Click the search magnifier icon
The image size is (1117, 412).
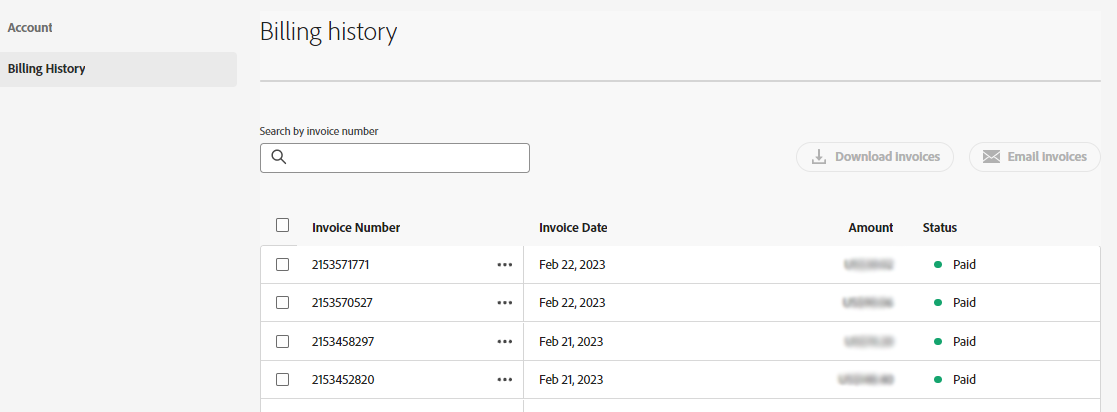(279, 158)
